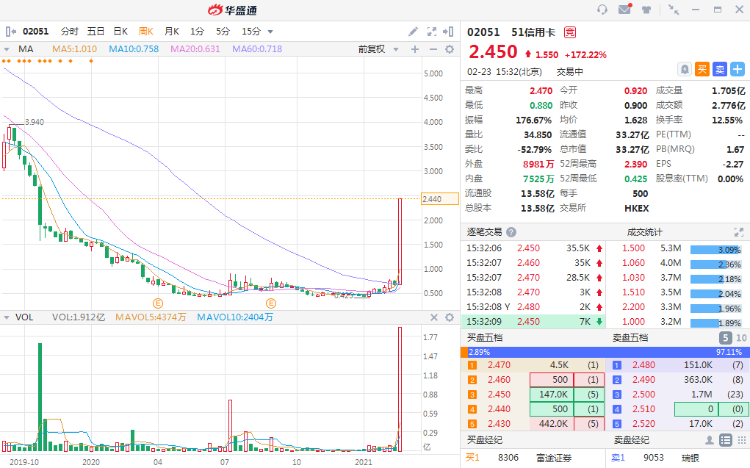The height and width of the screenshot is (468, 750).
Task: Select bid level 1 at 2.470
Action: click(533, 365)
